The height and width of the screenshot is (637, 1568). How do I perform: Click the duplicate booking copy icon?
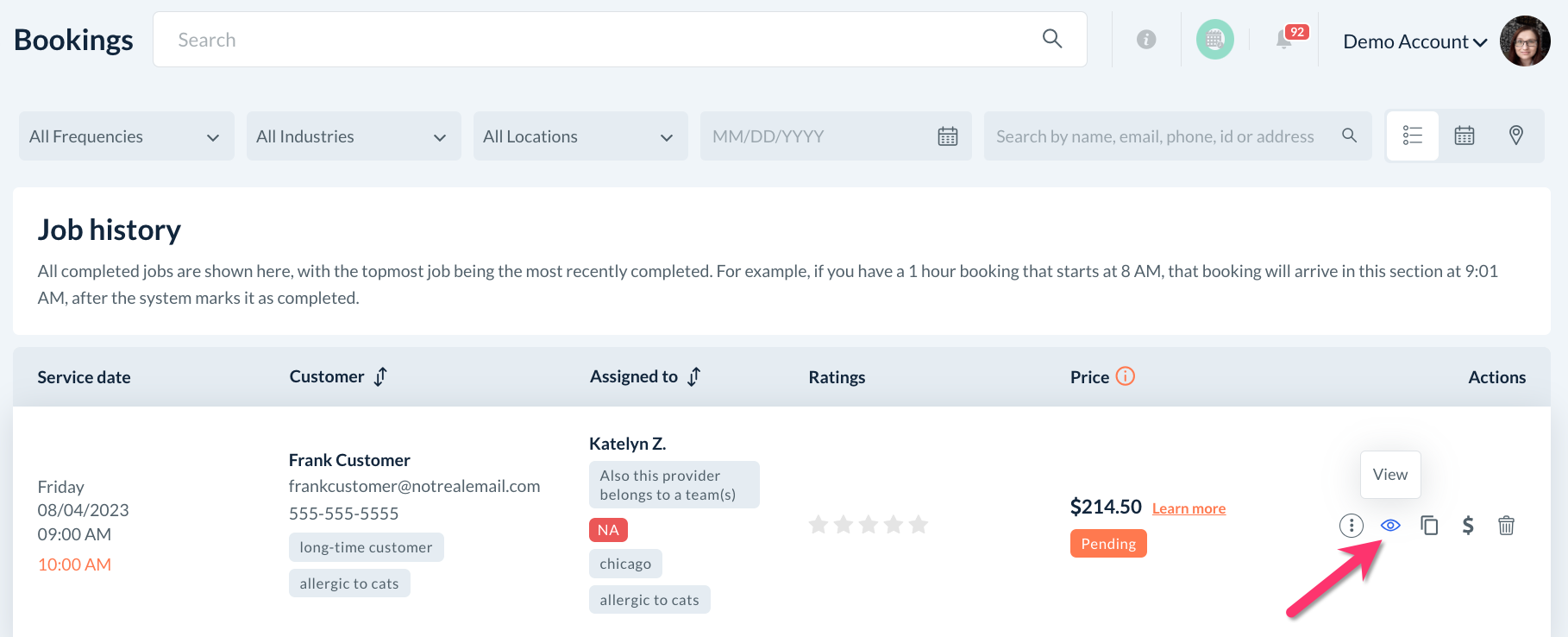point(1429,525)
